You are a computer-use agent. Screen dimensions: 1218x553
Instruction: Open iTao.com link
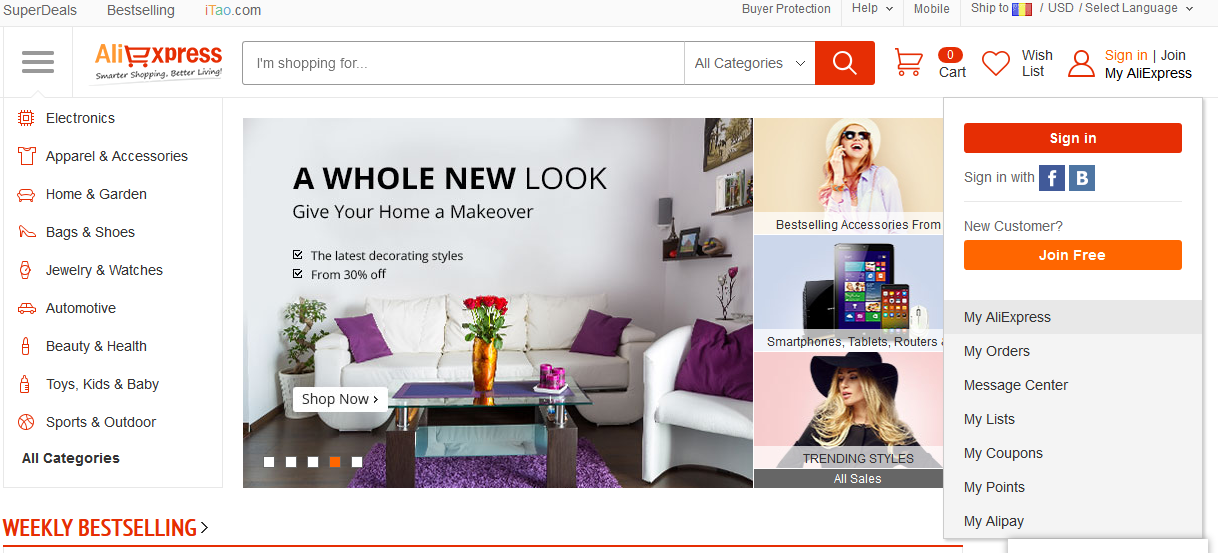233,10
